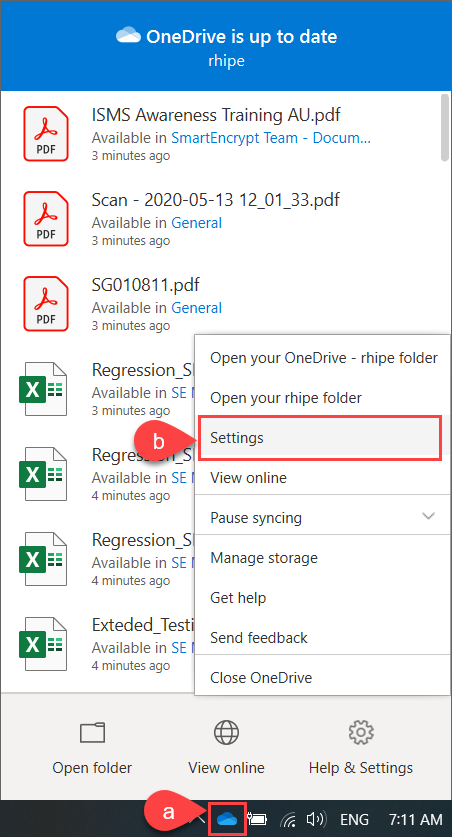Click the volume speaker tray icon
This screenshot has width=452, height=837.
point(315,819)
